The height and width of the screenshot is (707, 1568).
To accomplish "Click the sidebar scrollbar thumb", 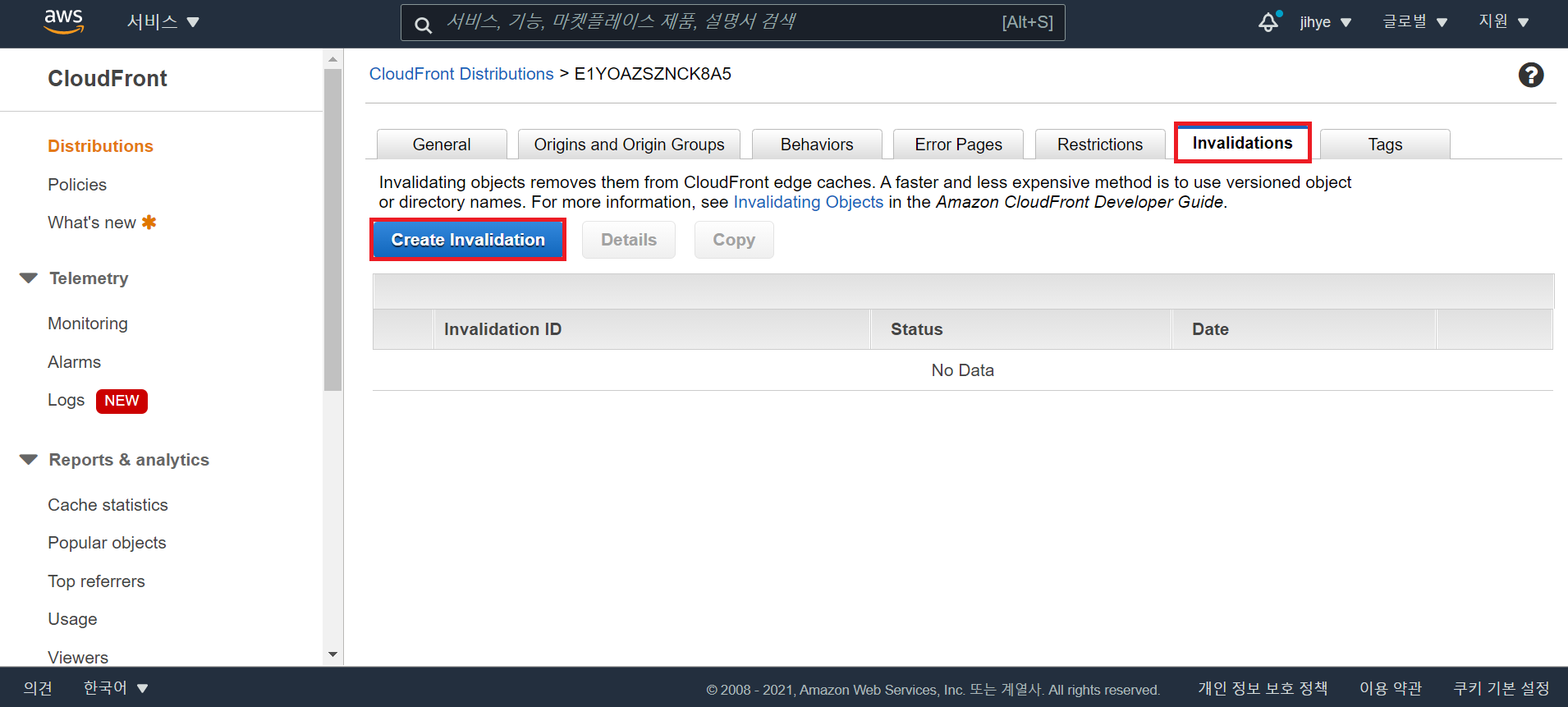I will (332, 230).
